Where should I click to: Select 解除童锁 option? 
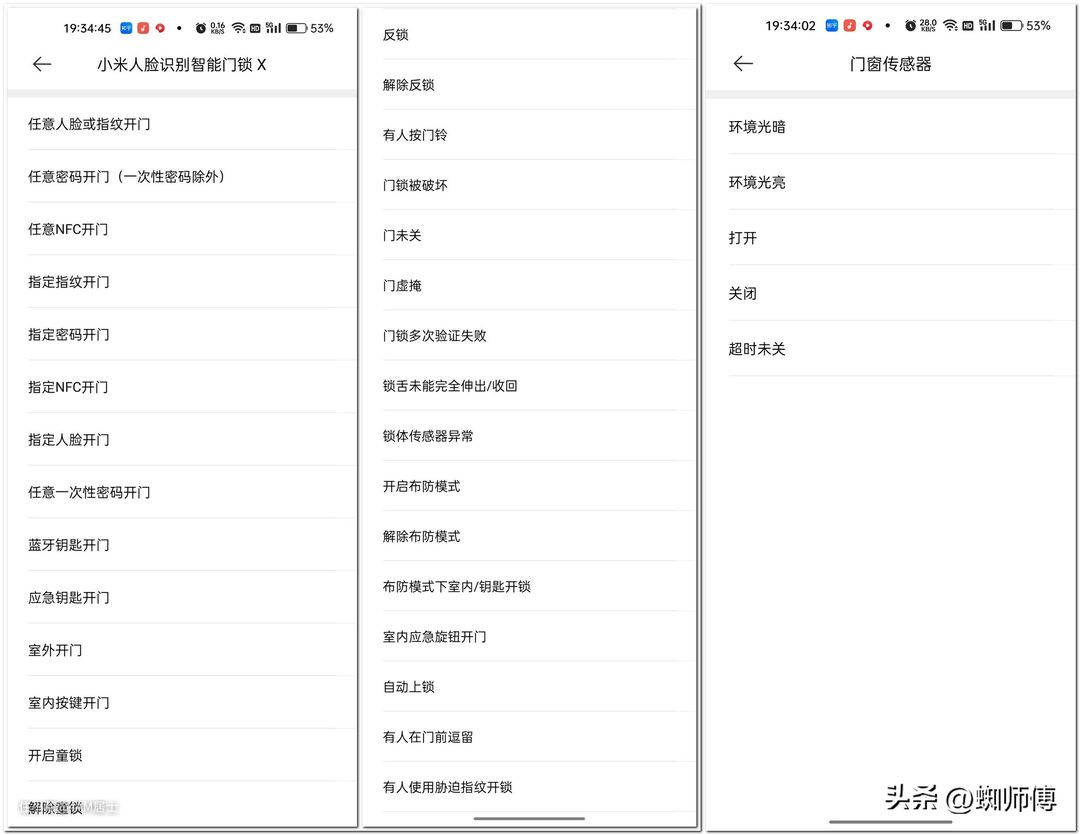pos(183,806)
